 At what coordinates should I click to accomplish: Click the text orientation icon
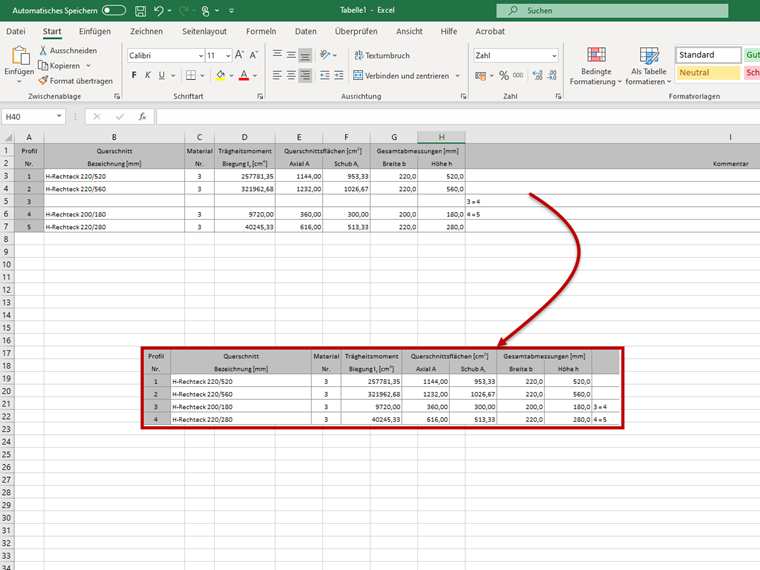point(325,55)
